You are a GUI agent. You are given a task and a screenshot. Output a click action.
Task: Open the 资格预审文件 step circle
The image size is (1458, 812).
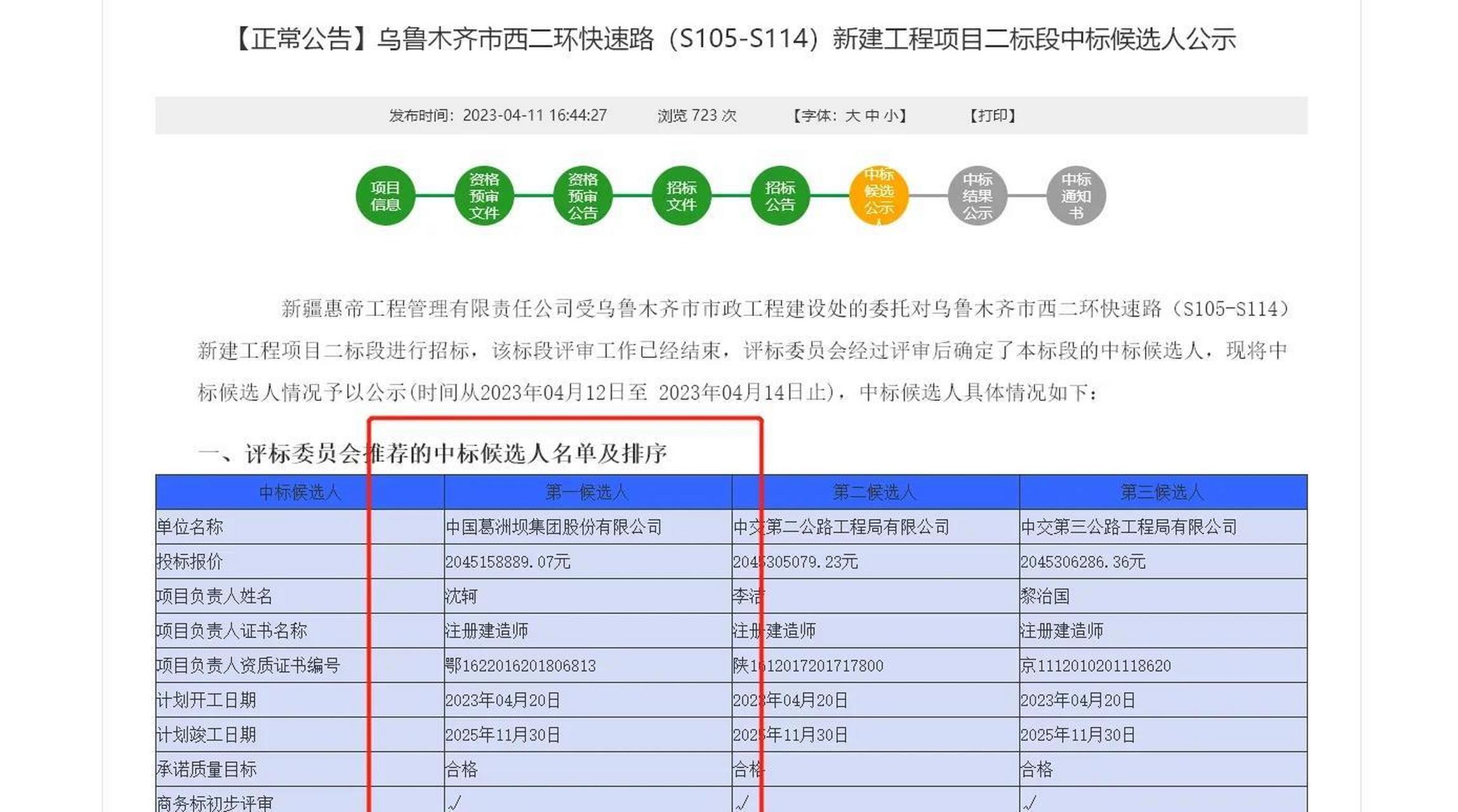coord(484,196)
